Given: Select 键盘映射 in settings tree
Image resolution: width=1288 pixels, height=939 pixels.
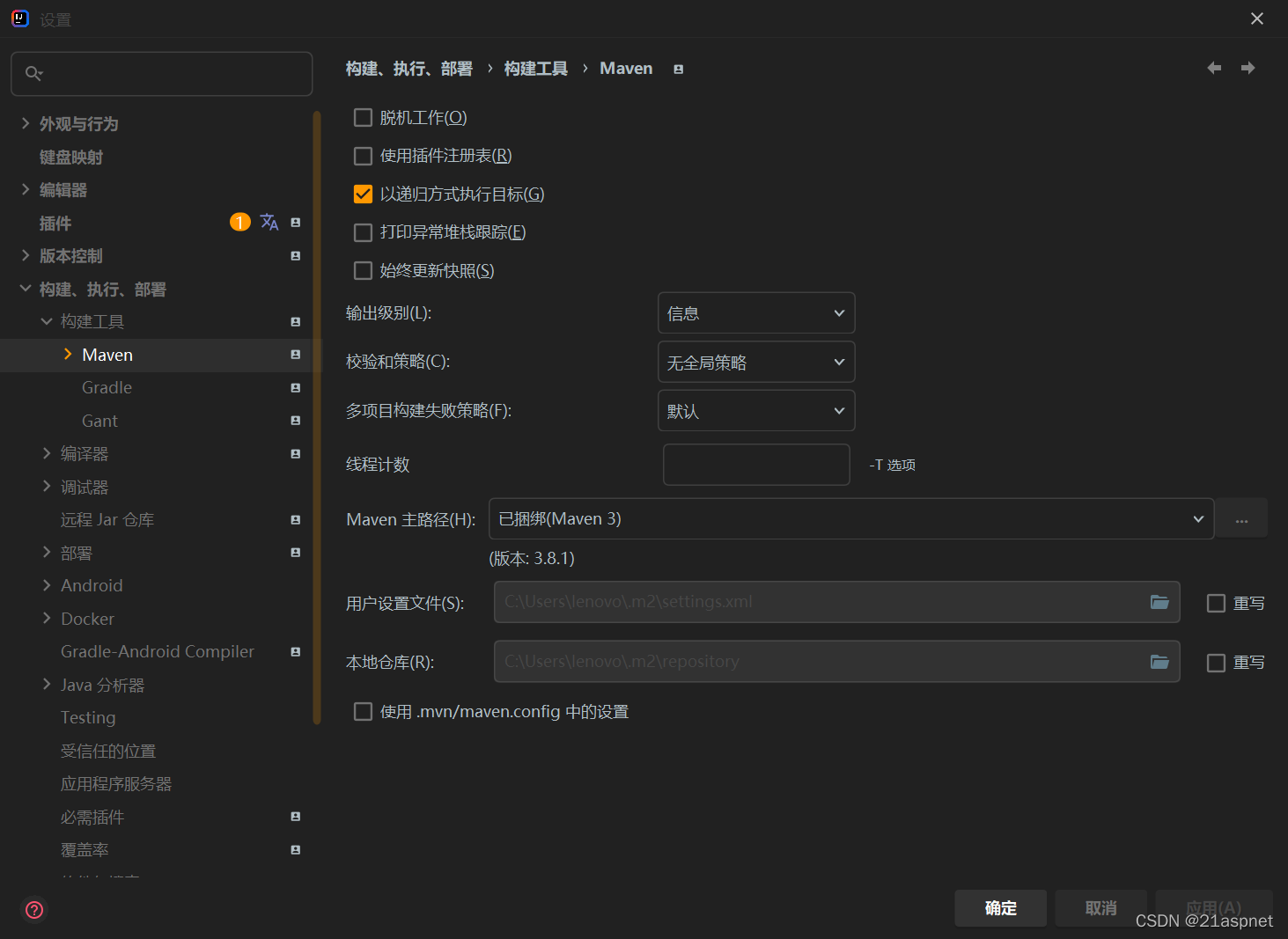Looking at the screenshot, I should [x=71, y=157].
